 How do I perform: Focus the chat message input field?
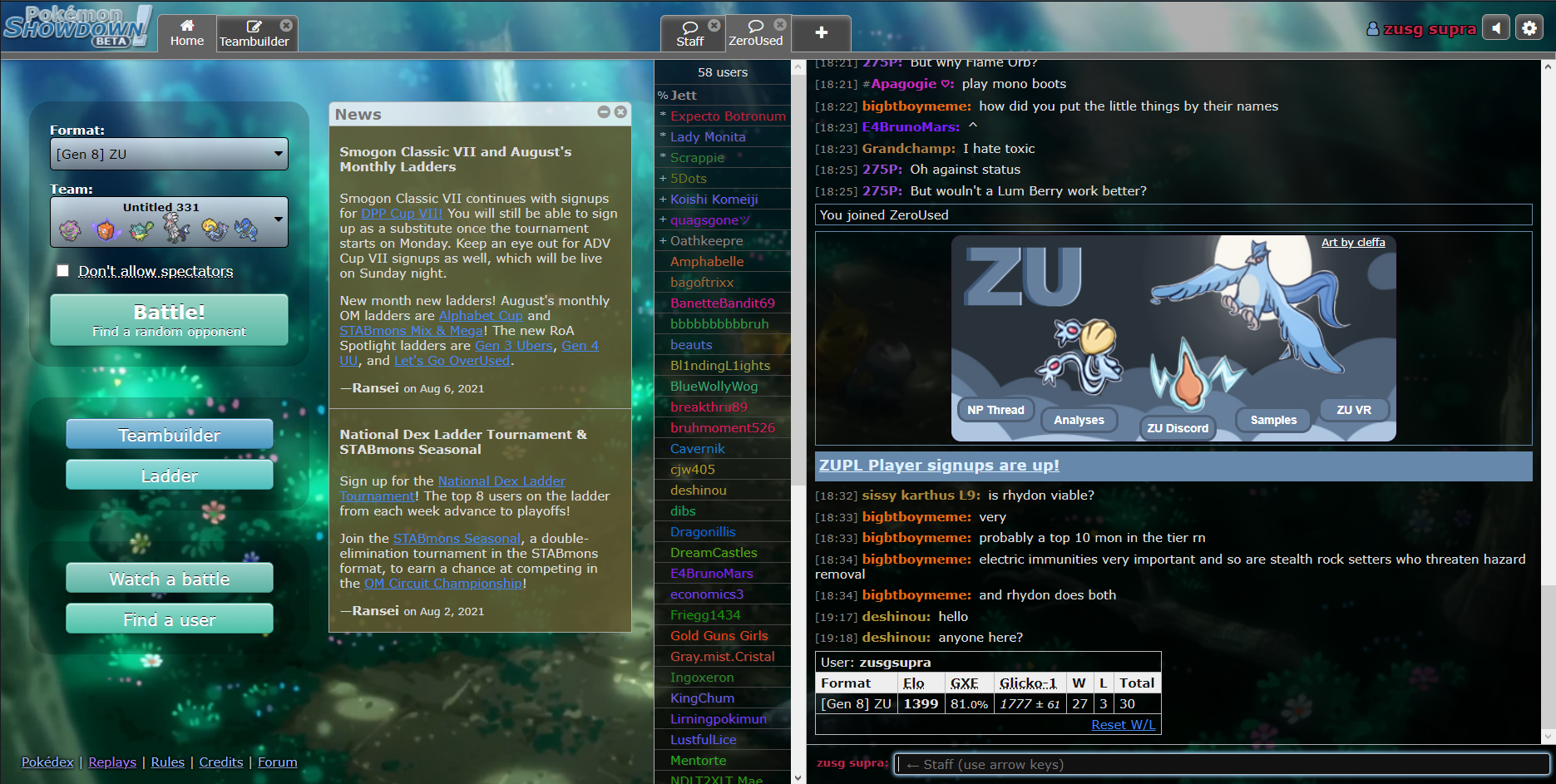(x=1223, y=764)
